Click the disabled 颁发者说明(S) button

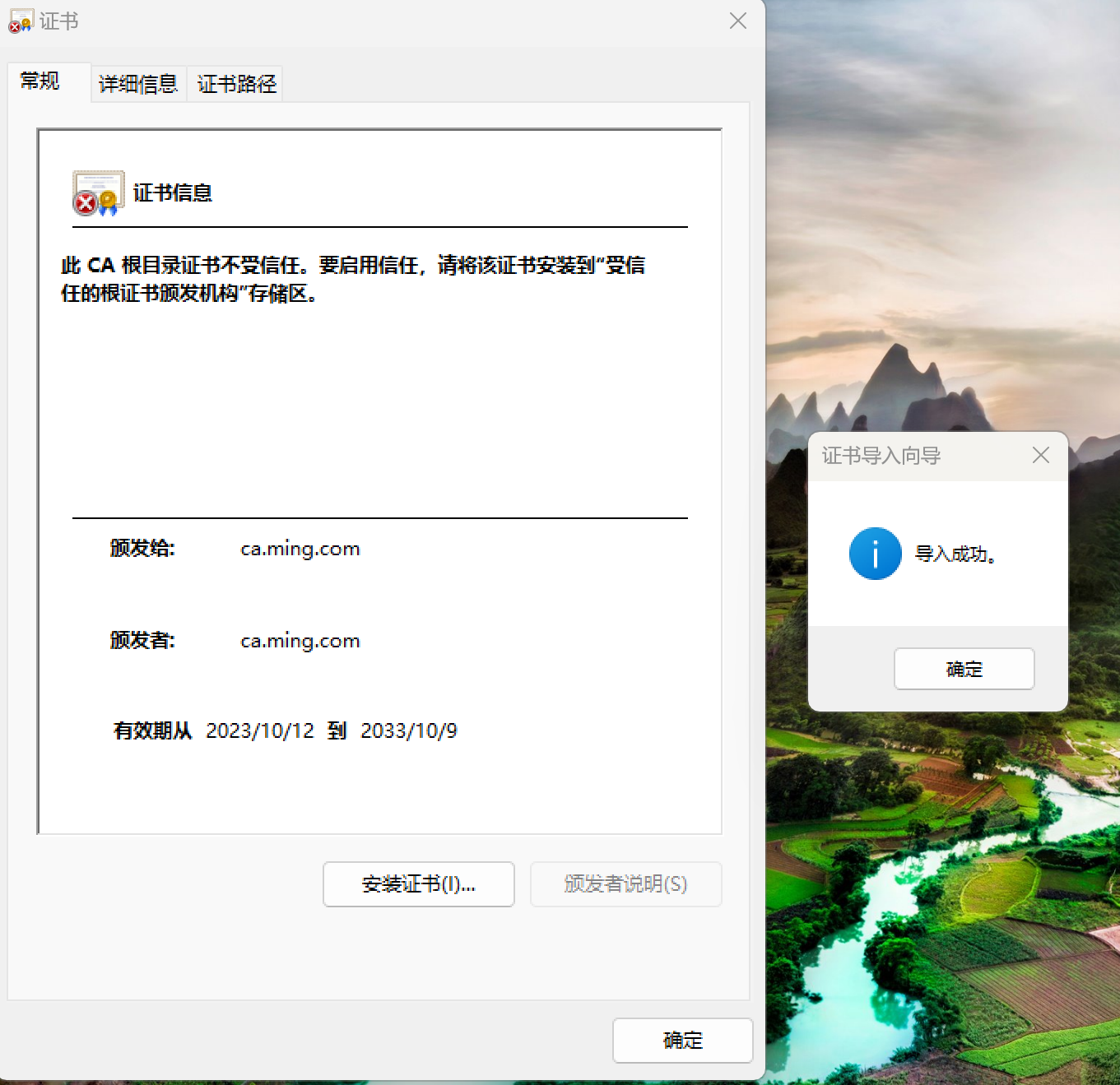tap(625, 884)
